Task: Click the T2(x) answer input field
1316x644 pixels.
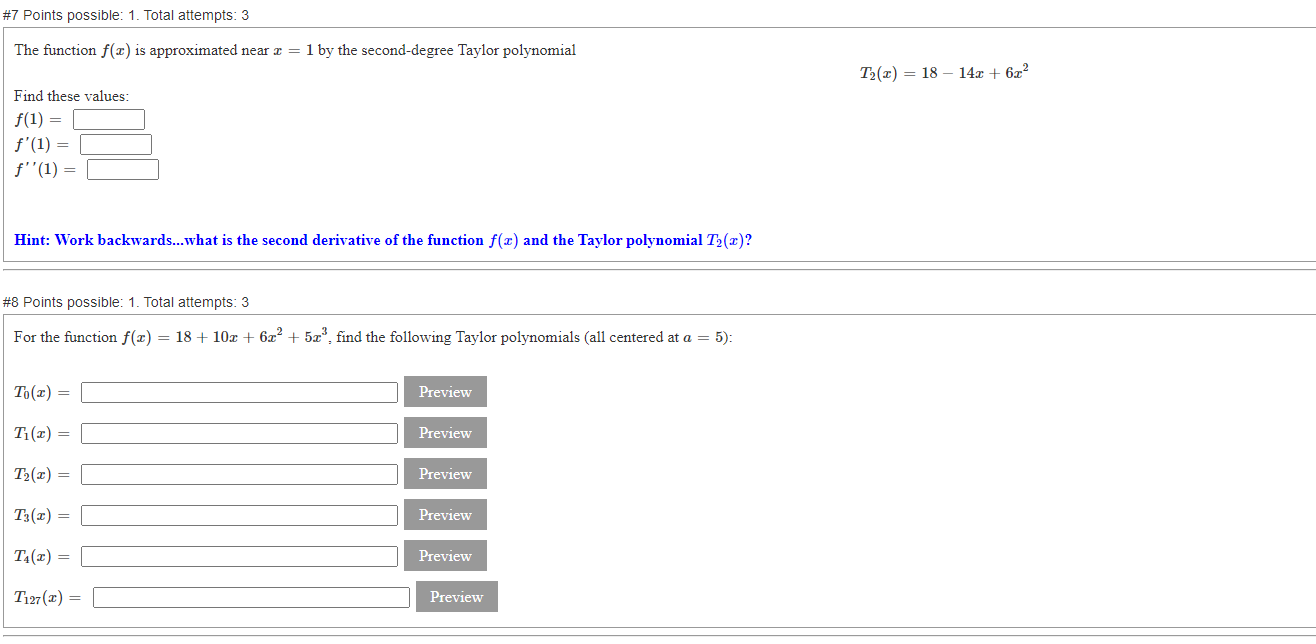Action: [x=238, y=473]
